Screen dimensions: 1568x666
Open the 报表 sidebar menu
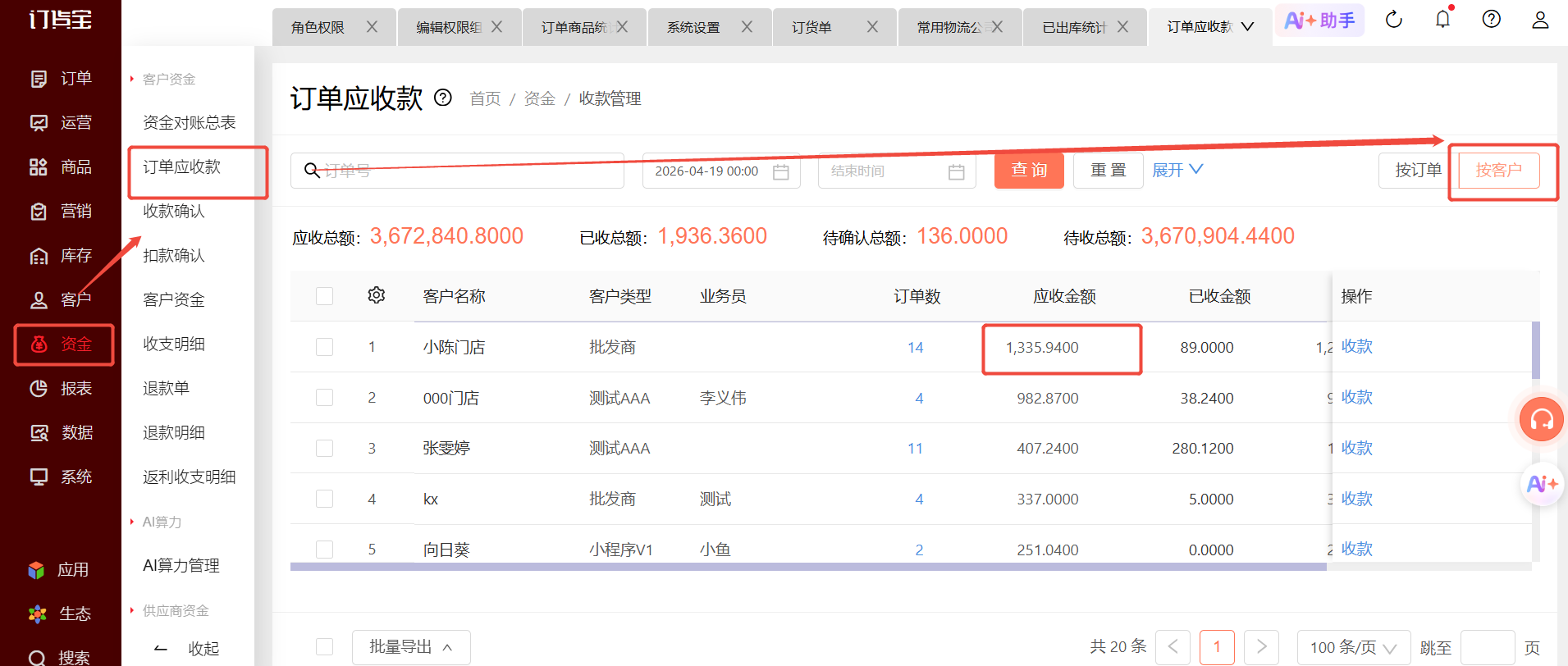pyautogui.click(x=61, y=389)
